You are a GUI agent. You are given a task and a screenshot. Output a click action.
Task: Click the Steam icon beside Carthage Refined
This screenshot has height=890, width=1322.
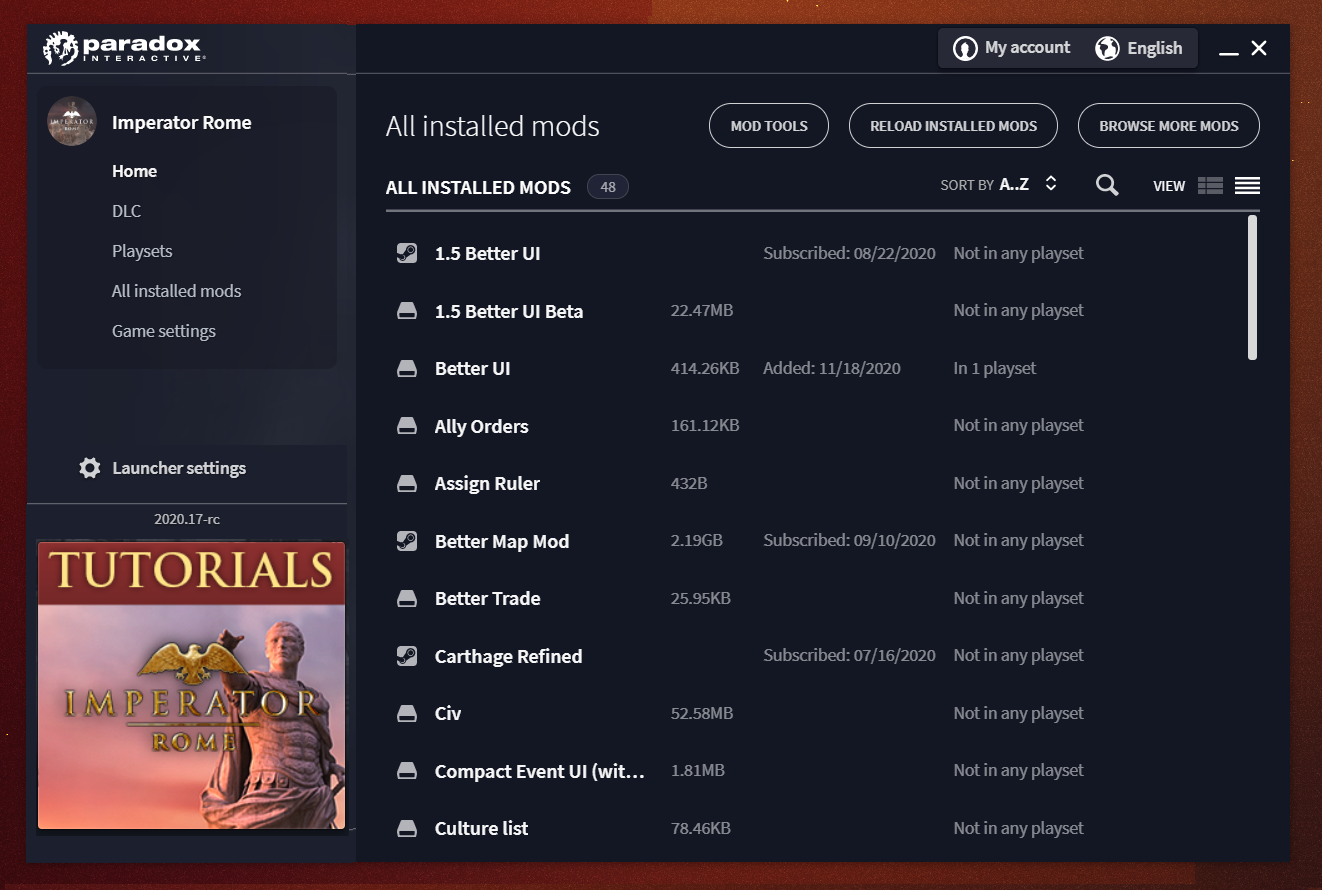pos(406,656)
